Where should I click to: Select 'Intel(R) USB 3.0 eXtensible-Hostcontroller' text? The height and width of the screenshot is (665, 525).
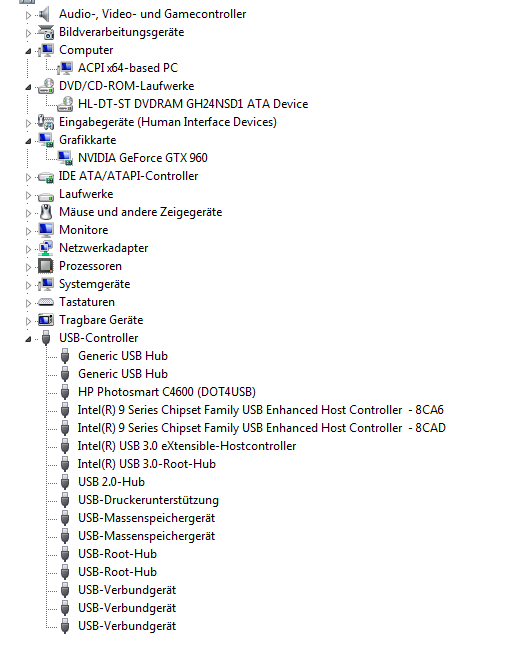pyautogui.click(x=187, y=446)
